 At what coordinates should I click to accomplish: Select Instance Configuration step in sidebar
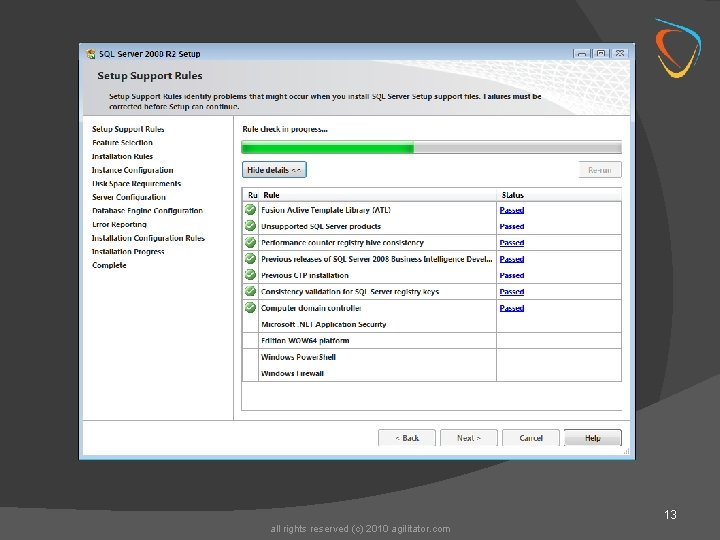133,170
